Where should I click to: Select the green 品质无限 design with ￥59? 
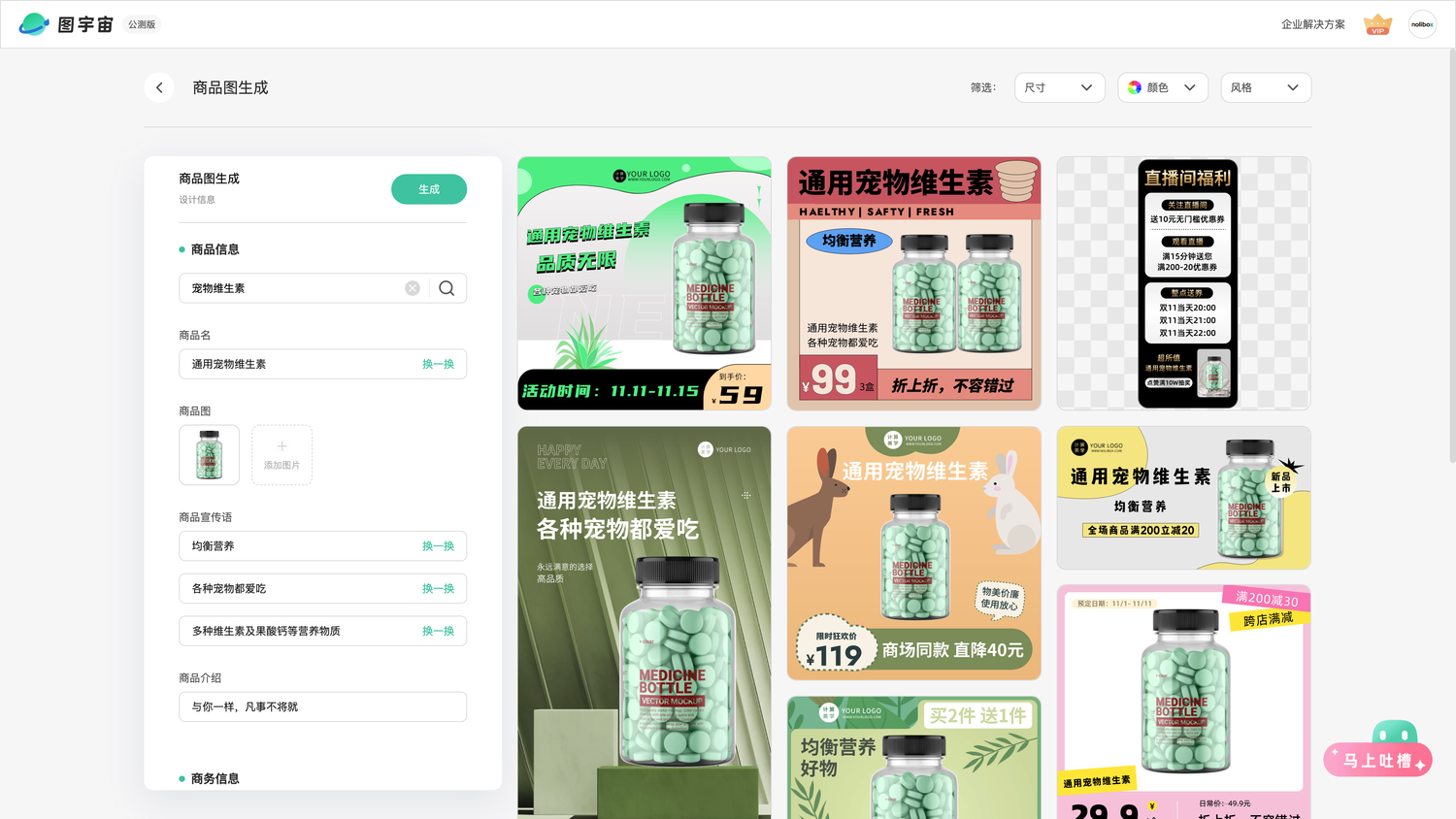tap(645, 283)
